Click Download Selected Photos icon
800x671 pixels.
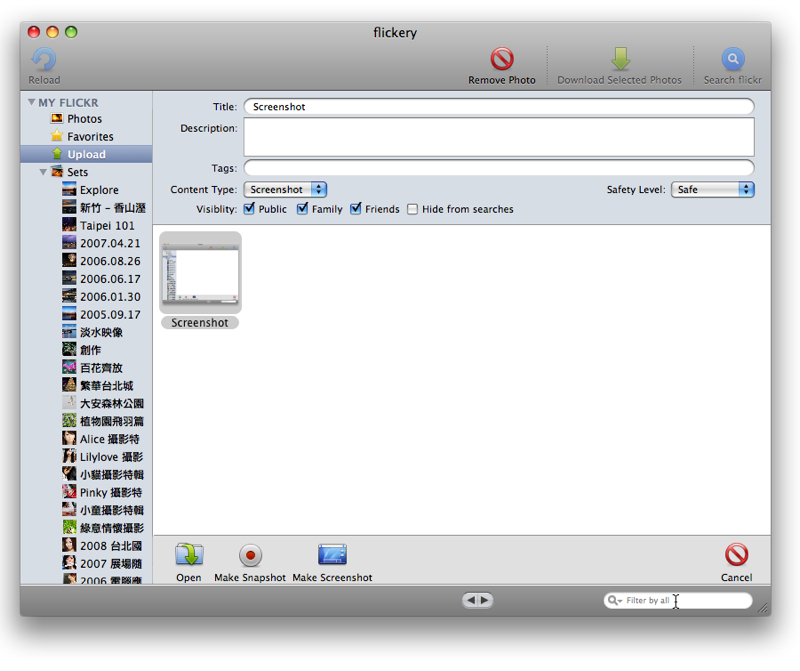click(620, 59)
